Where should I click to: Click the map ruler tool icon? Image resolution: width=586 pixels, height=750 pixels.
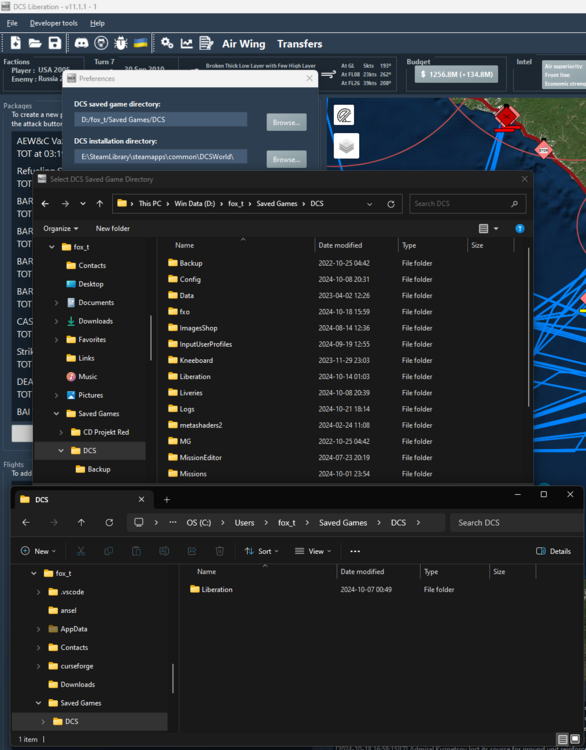pyautogui.click(x=344, y=115)
